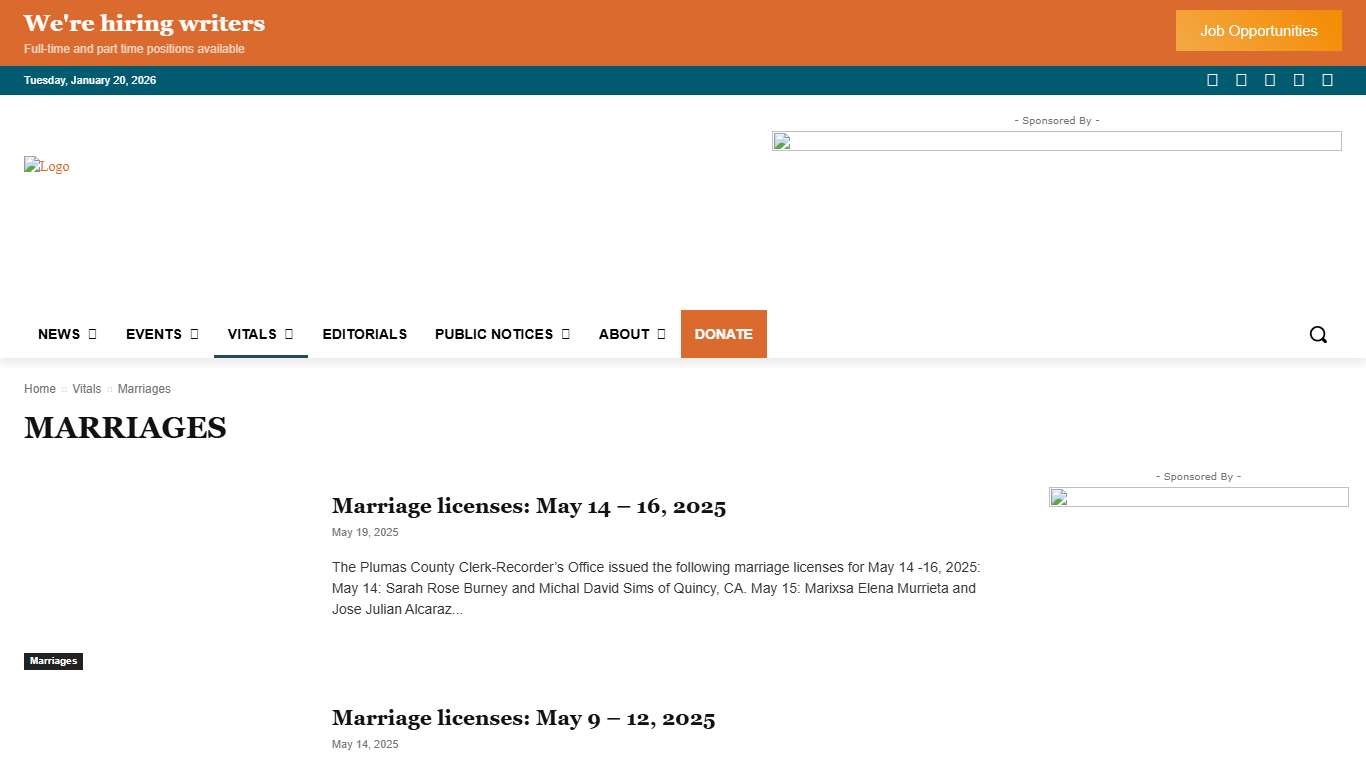Open the first social media icon in header
The image size is (1366, 768).
click(1212, 79)
